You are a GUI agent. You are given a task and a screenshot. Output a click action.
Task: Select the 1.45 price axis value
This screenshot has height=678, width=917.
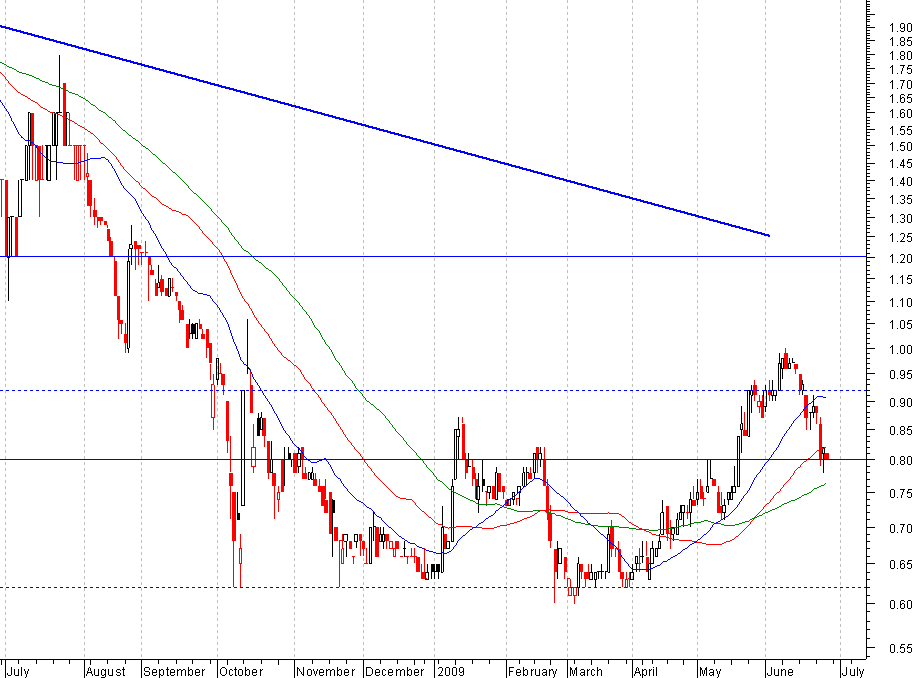(x=901, y=164)
